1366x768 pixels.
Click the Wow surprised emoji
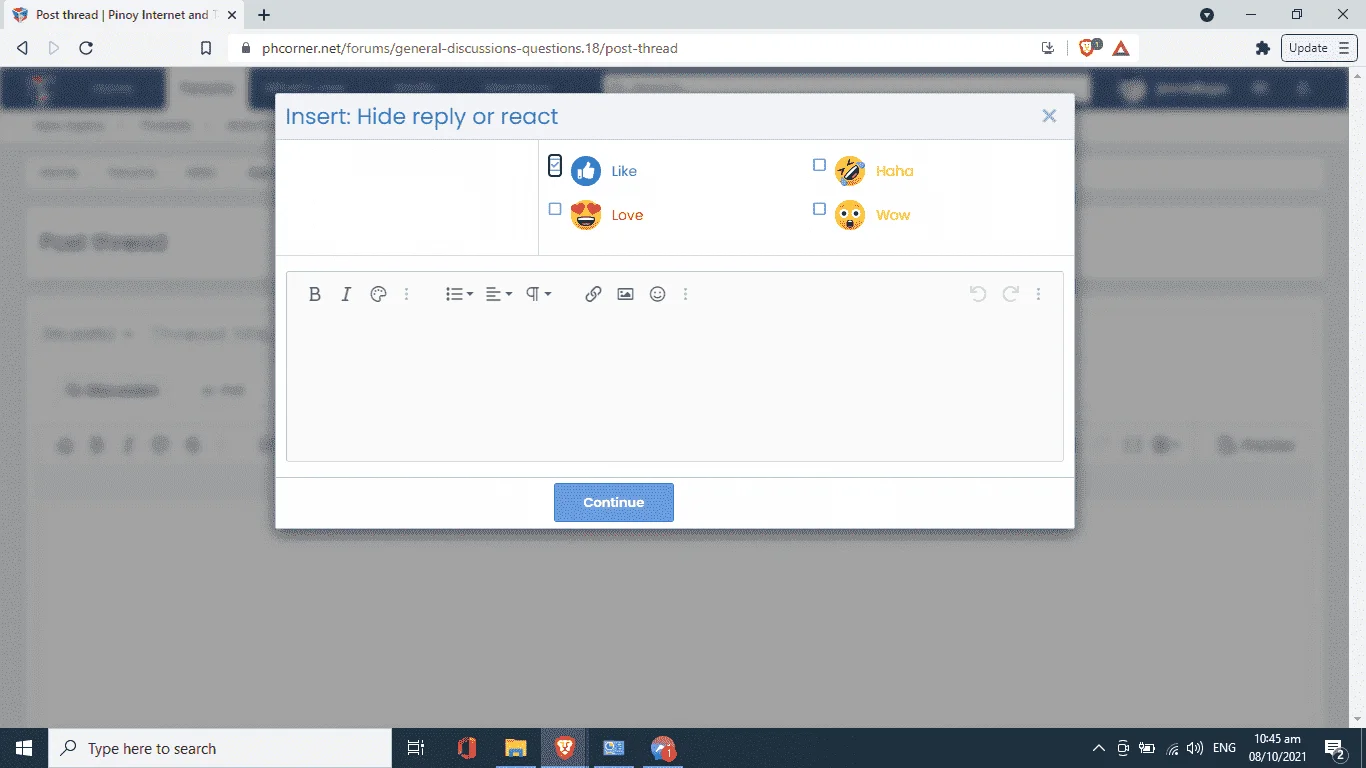click(850, 215)
